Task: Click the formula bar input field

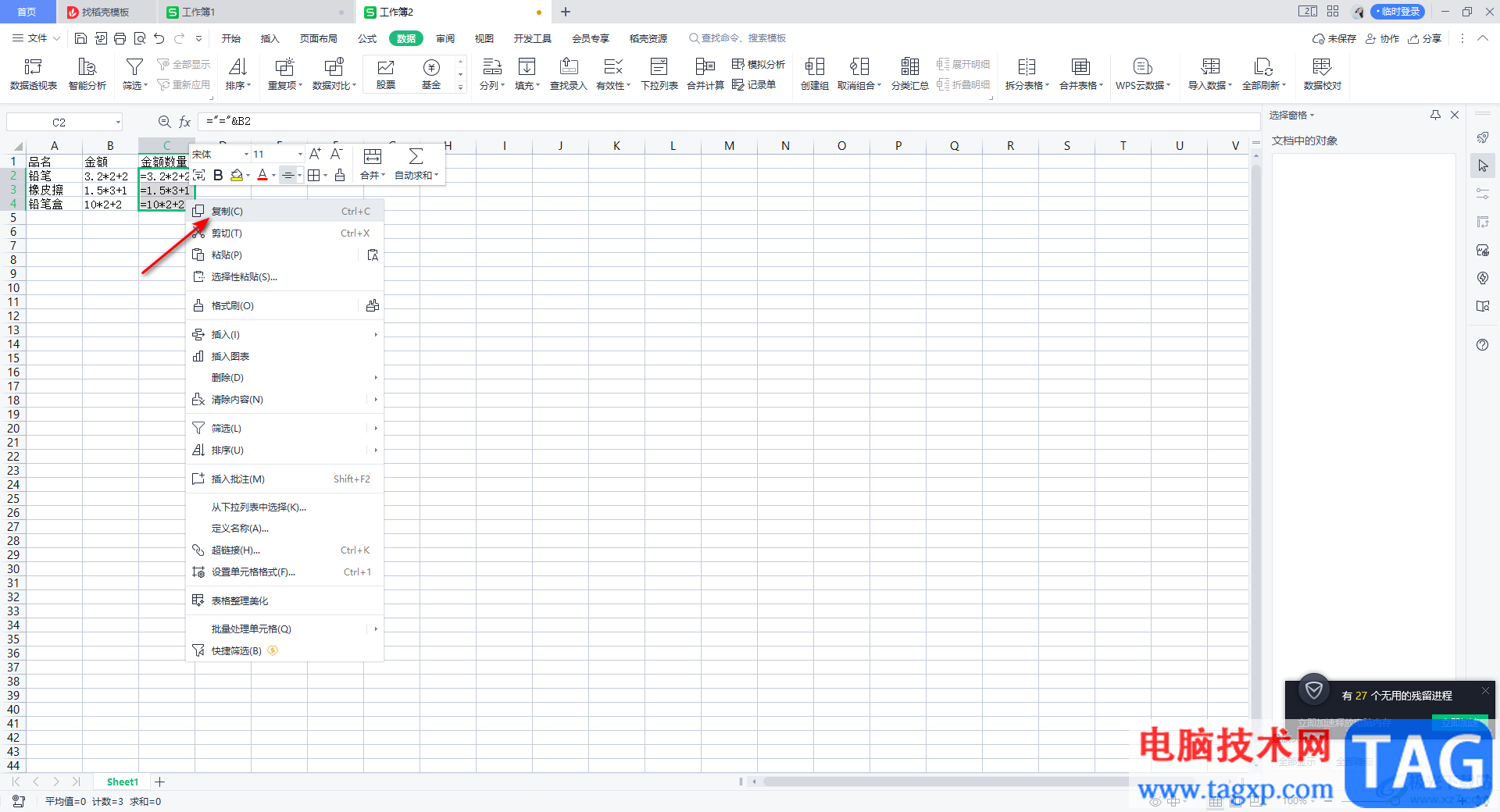Action: [729, 122]
